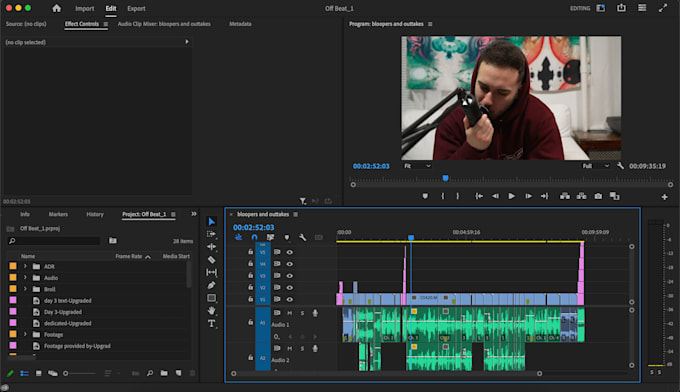Step back one frame

[x=495, y=196]
